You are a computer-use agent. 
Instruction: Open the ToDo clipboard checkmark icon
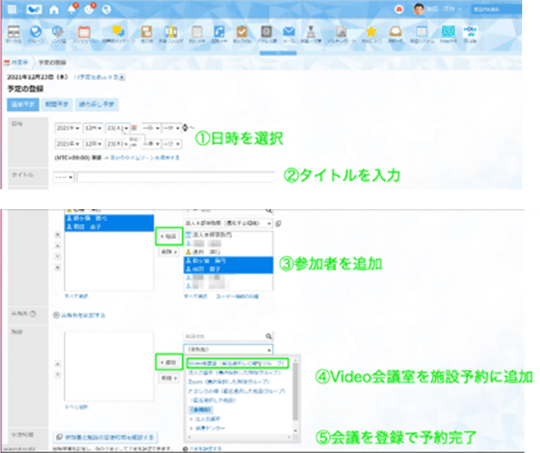(x=242, y=32)
